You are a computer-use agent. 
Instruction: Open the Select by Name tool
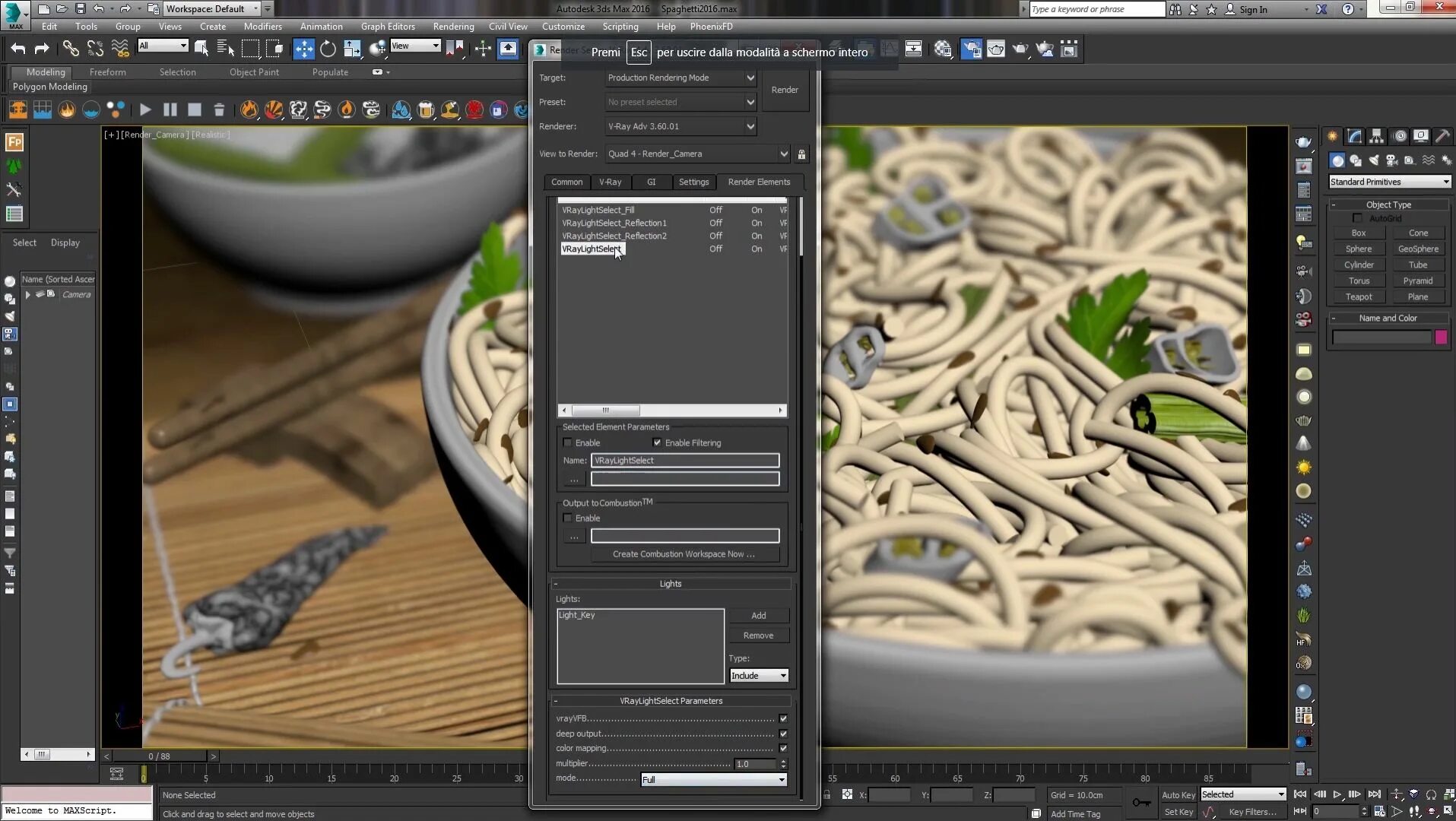coord(226,49)
